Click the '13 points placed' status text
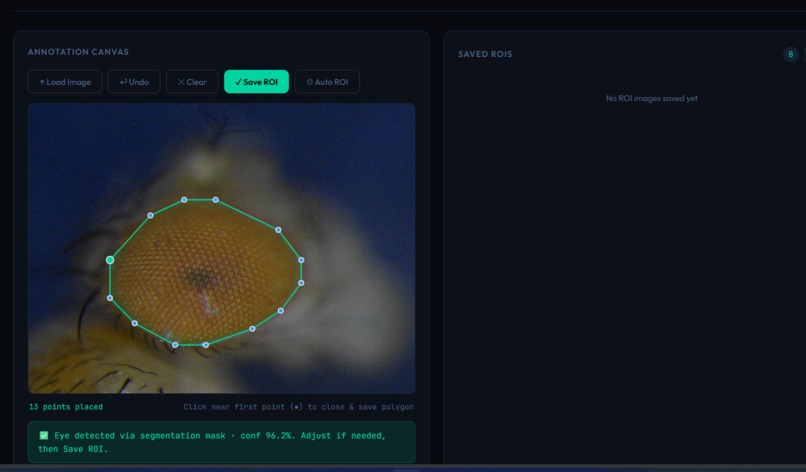806x472 pixels. click(x=66, y=407)
